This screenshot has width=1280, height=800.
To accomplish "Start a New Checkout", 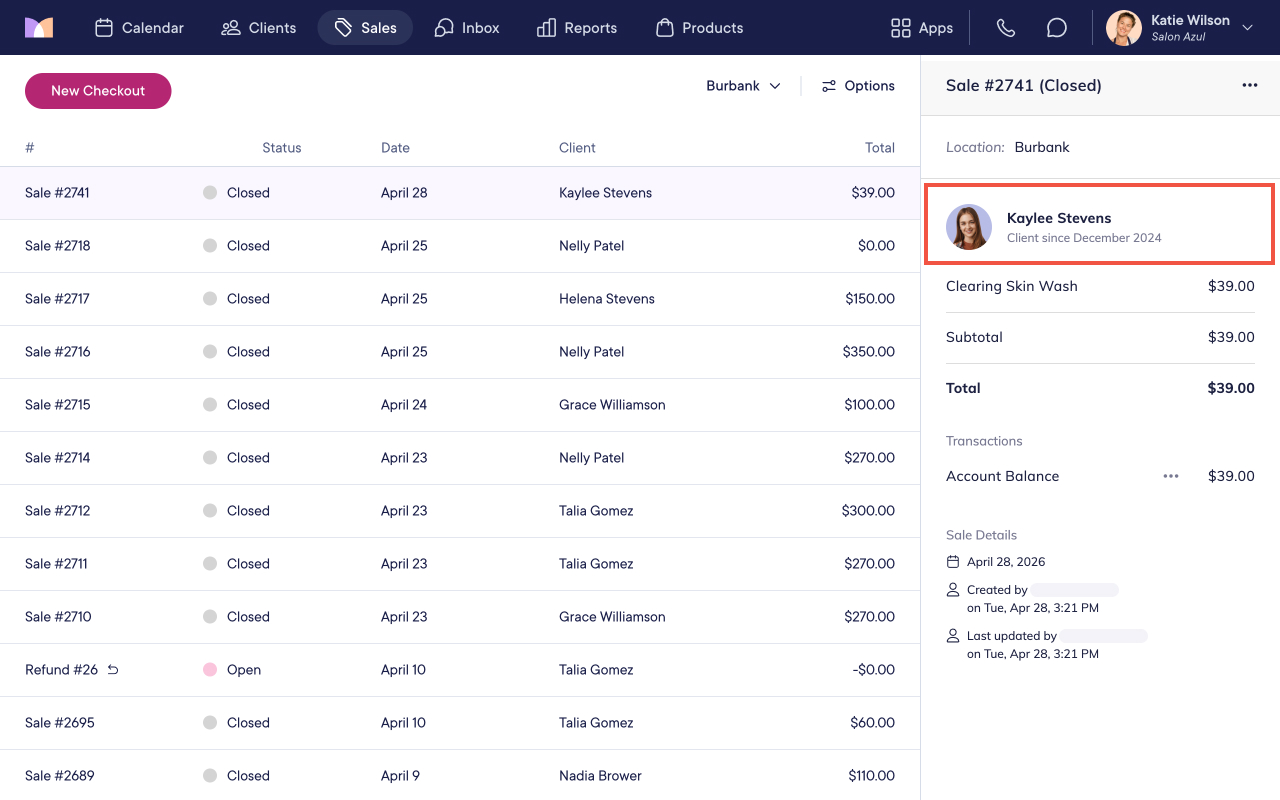I will point(98,91).
